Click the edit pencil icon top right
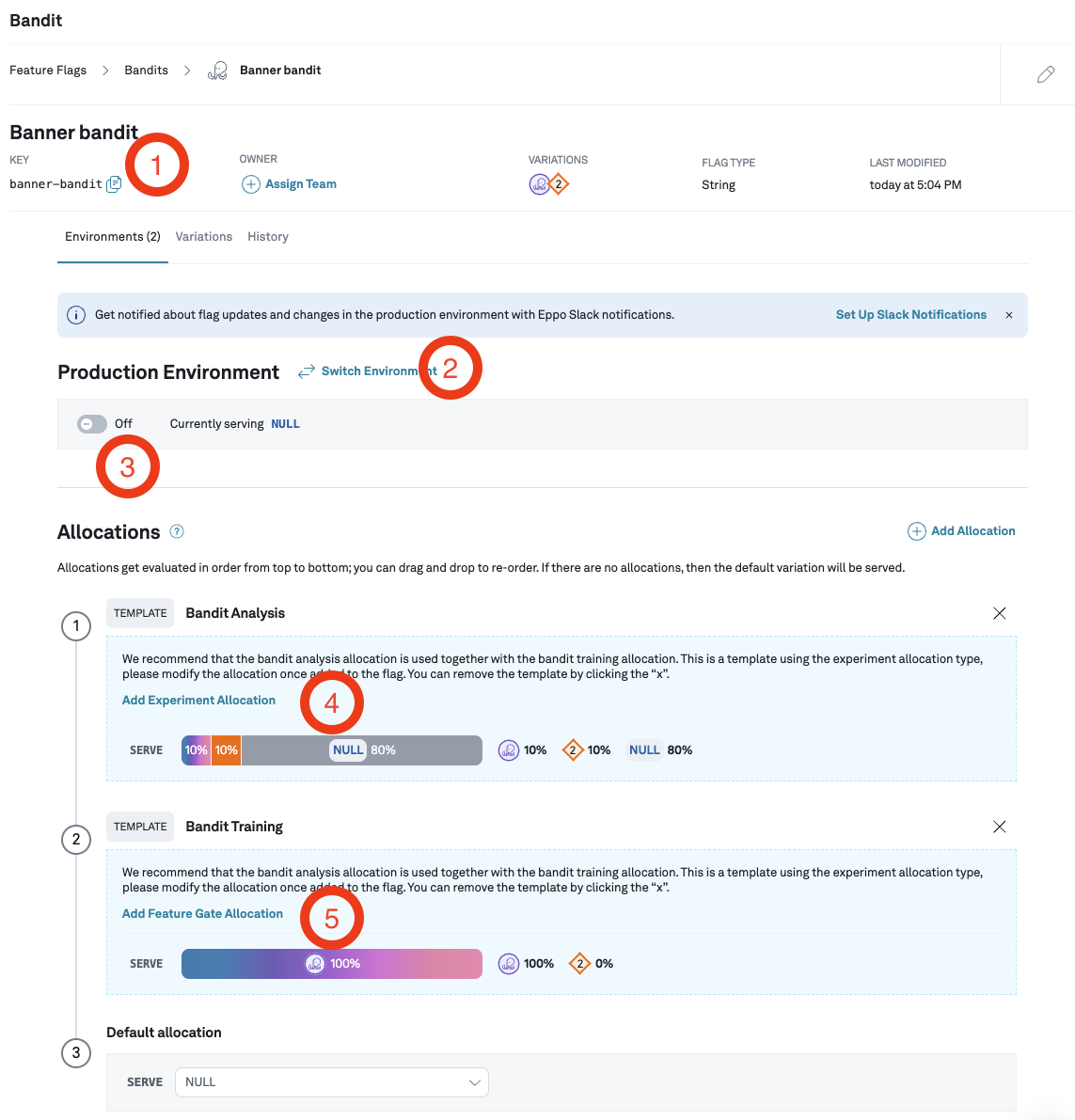Viewport: 1075px width, 1120px height. [1046, 73]
